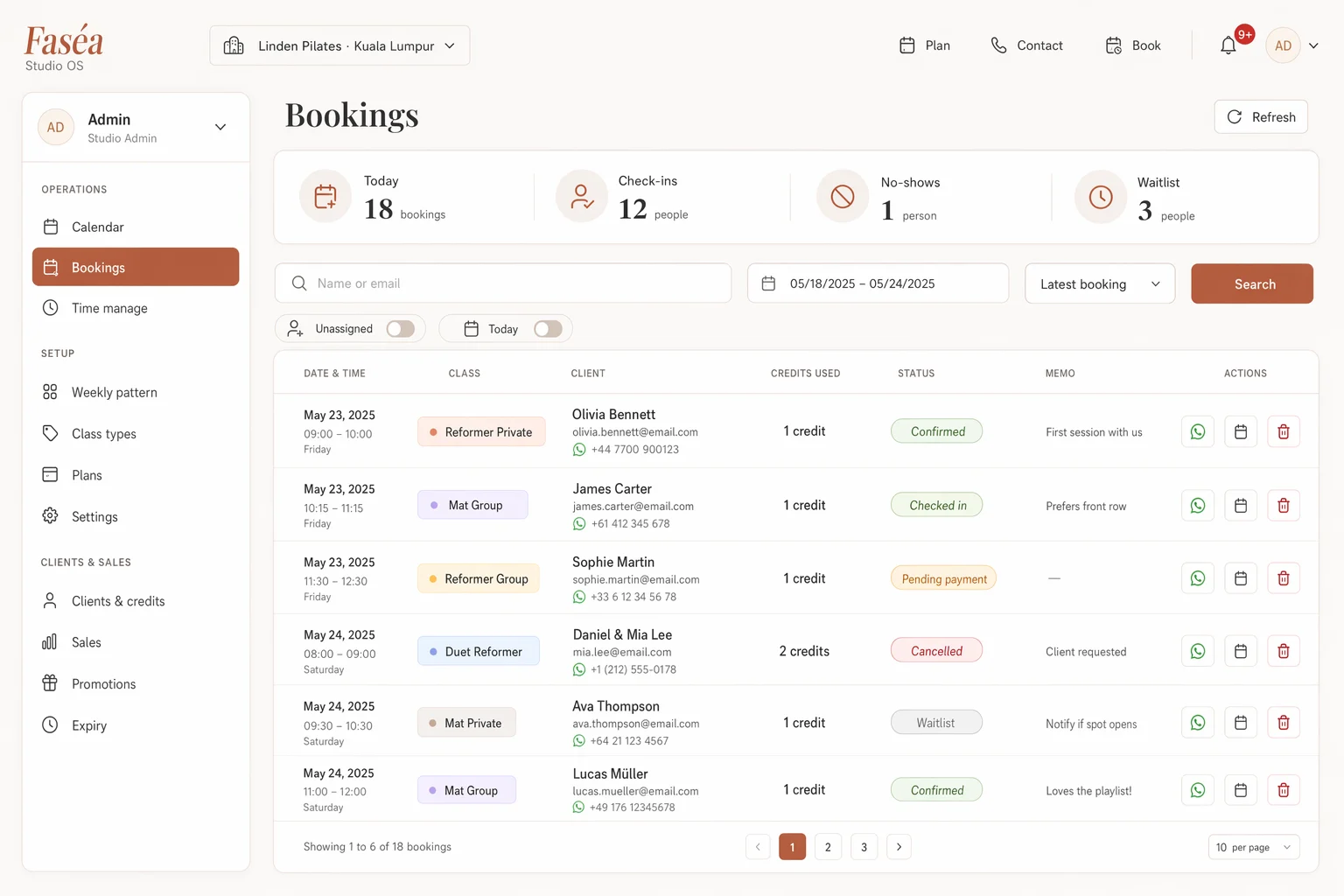Delete Olivia Bennett's booking
The height and width of the screenshot is (896, 1344).
(x=1284, y=431)
